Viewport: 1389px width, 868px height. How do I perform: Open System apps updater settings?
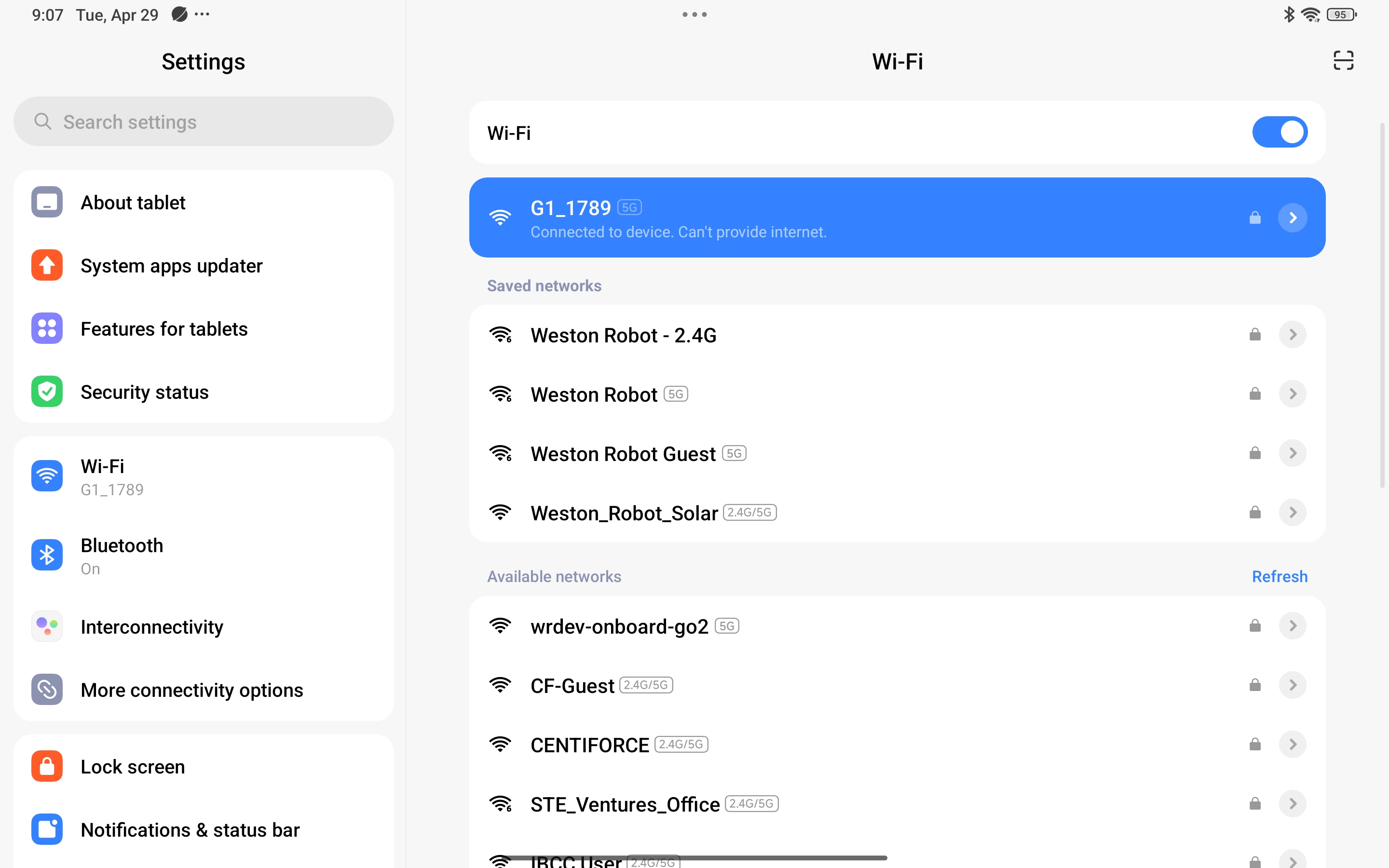[x=204, y=265]
